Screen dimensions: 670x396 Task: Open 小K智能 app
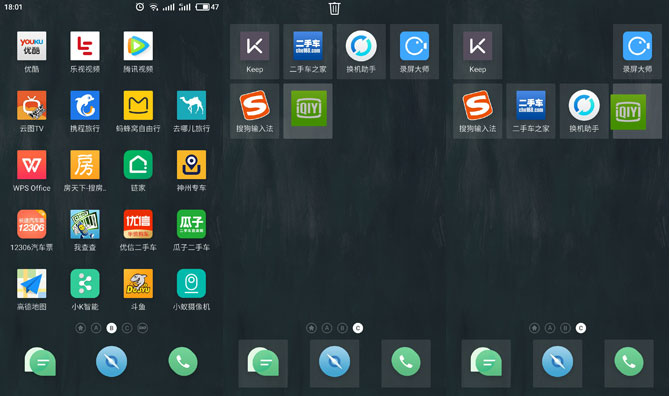pos(85,283)
